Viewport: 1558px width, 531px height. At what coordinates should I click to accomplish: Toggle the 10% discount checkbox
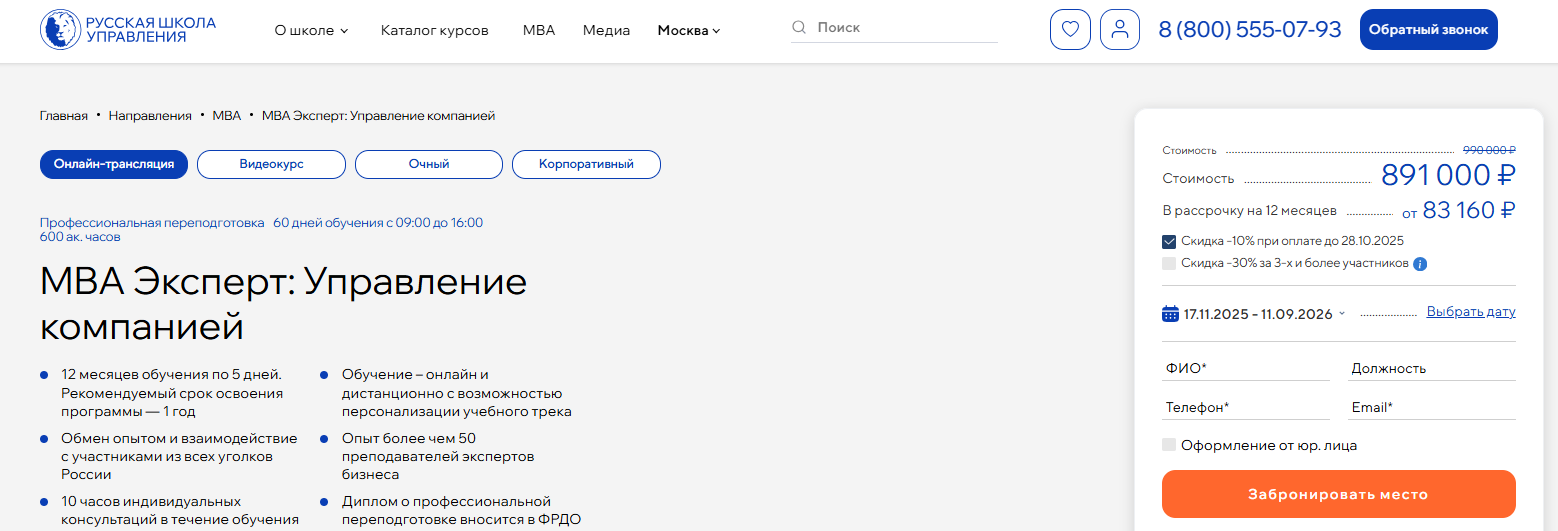coord(1169,241)
